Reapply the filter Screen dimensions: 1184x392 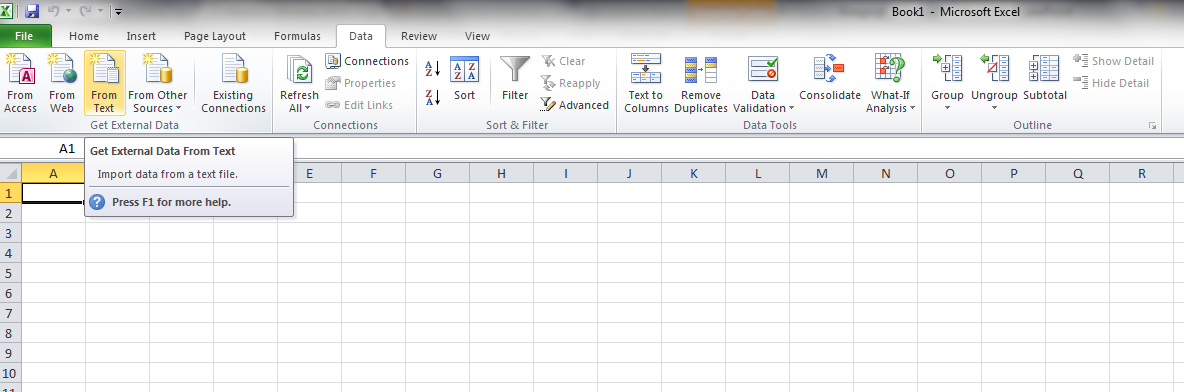point(570,83)
